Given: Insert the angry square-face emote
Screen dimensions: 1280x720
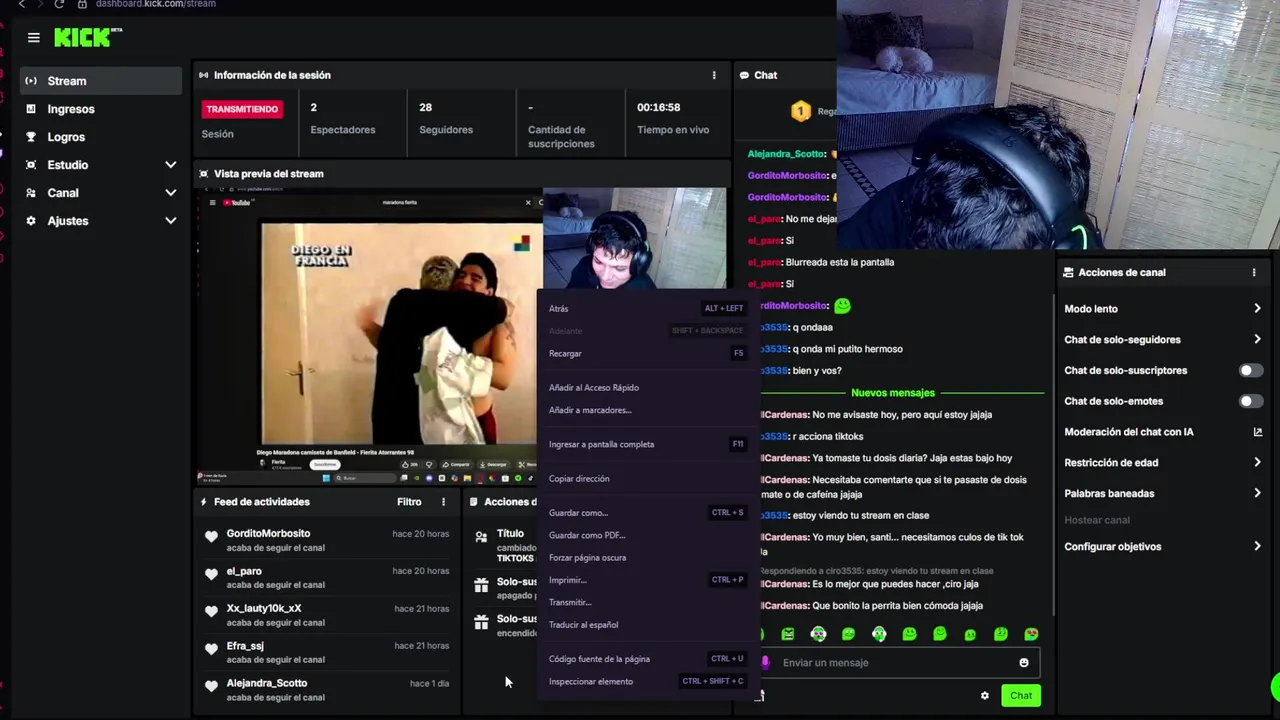Looking at the screenshot, I should (x=788, y=634).
